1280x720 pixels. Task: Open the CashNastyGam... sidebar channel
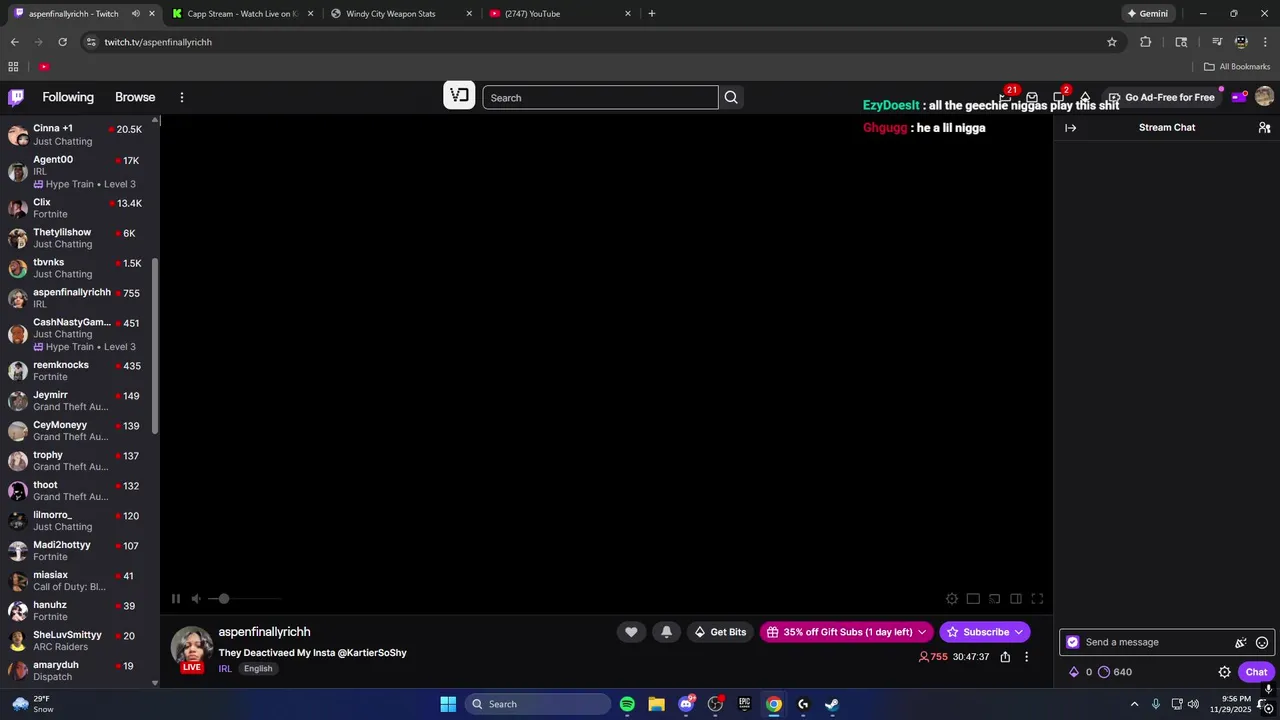coord(78,334)
